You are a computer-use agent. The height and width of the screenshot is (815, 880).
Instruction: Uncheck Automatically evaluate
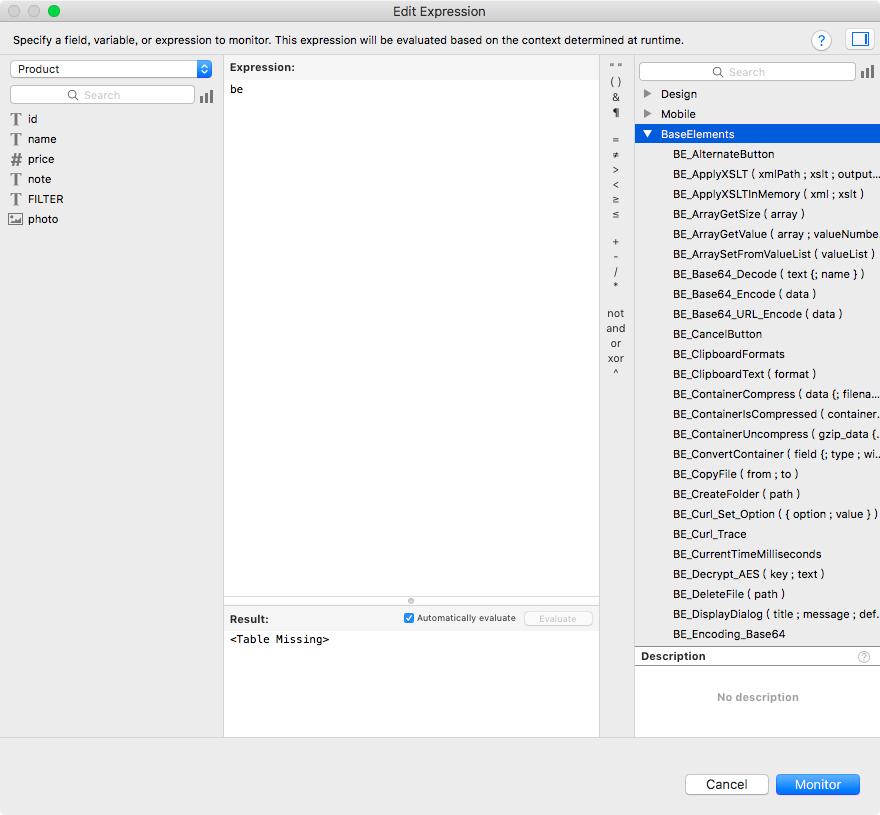click(x=409, y=618)
